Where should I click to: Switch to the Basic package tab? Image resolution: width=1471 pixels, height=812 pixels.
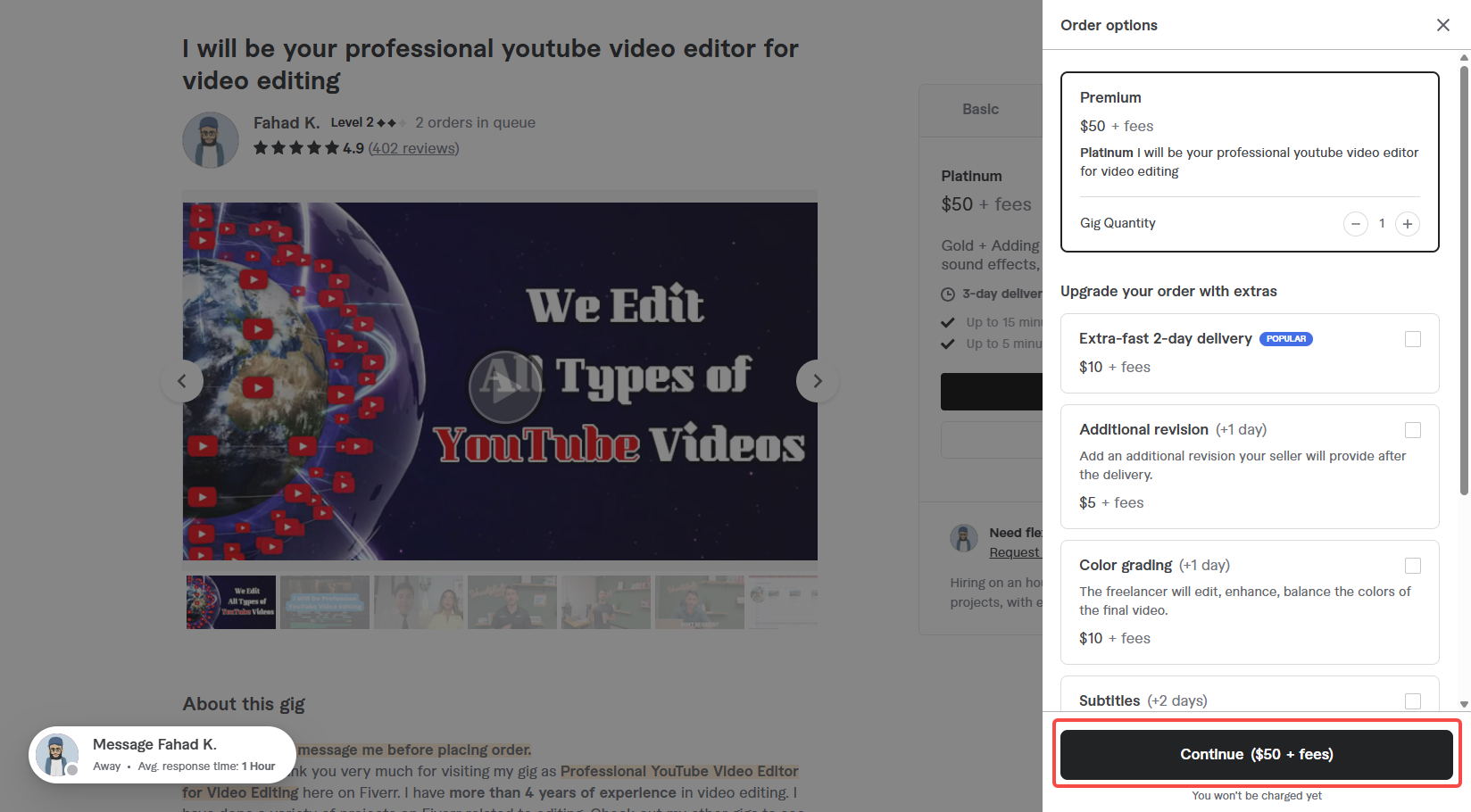click(x=980, y=109)
